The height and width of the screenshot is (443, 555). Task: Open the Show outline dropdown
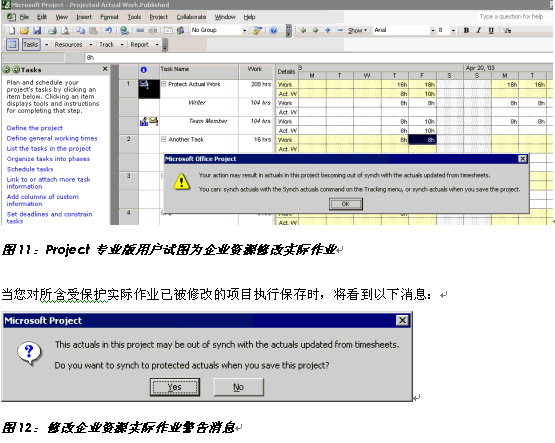pos(357,30)
